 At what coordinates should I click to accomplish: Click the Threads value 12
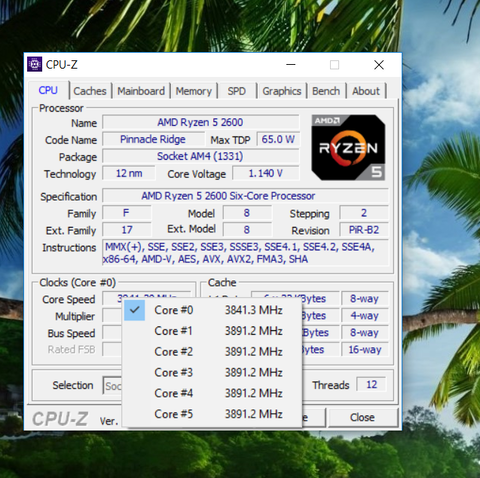tap(371, 385)
